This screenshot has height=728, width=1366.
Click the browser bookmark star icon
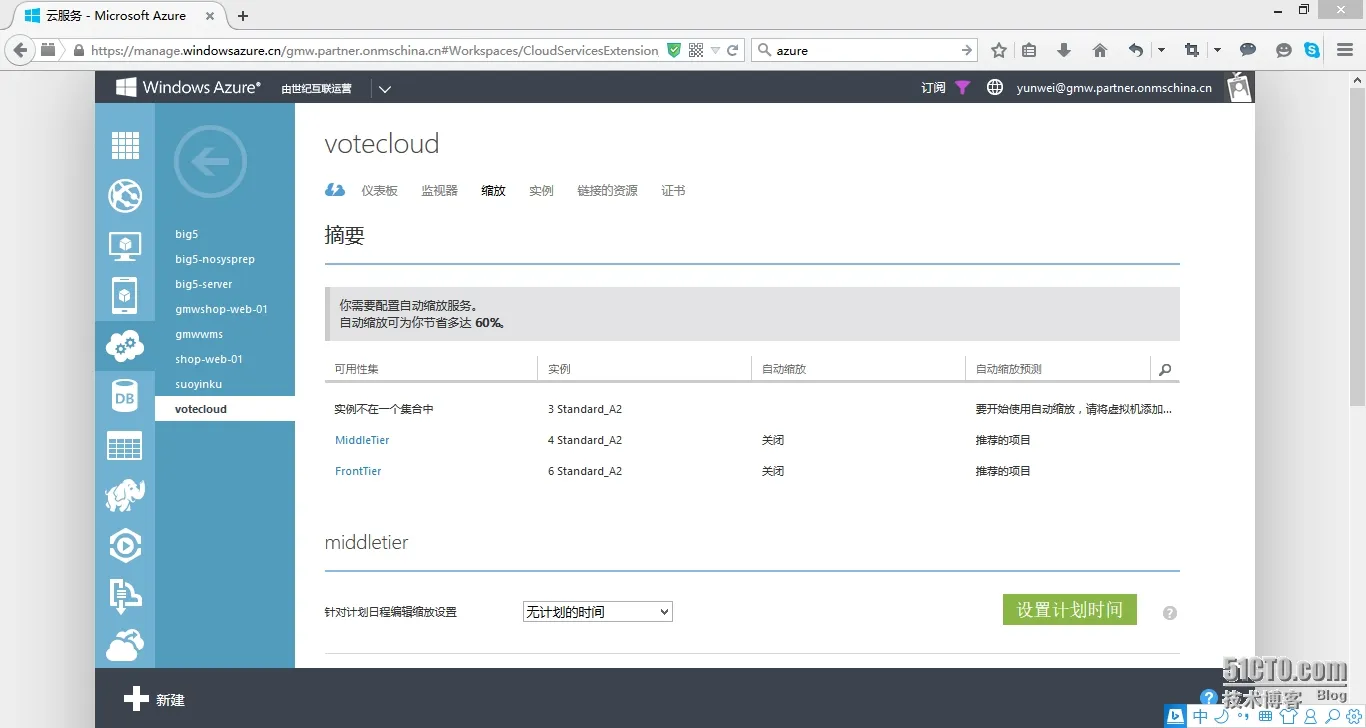tap(999, 50)
